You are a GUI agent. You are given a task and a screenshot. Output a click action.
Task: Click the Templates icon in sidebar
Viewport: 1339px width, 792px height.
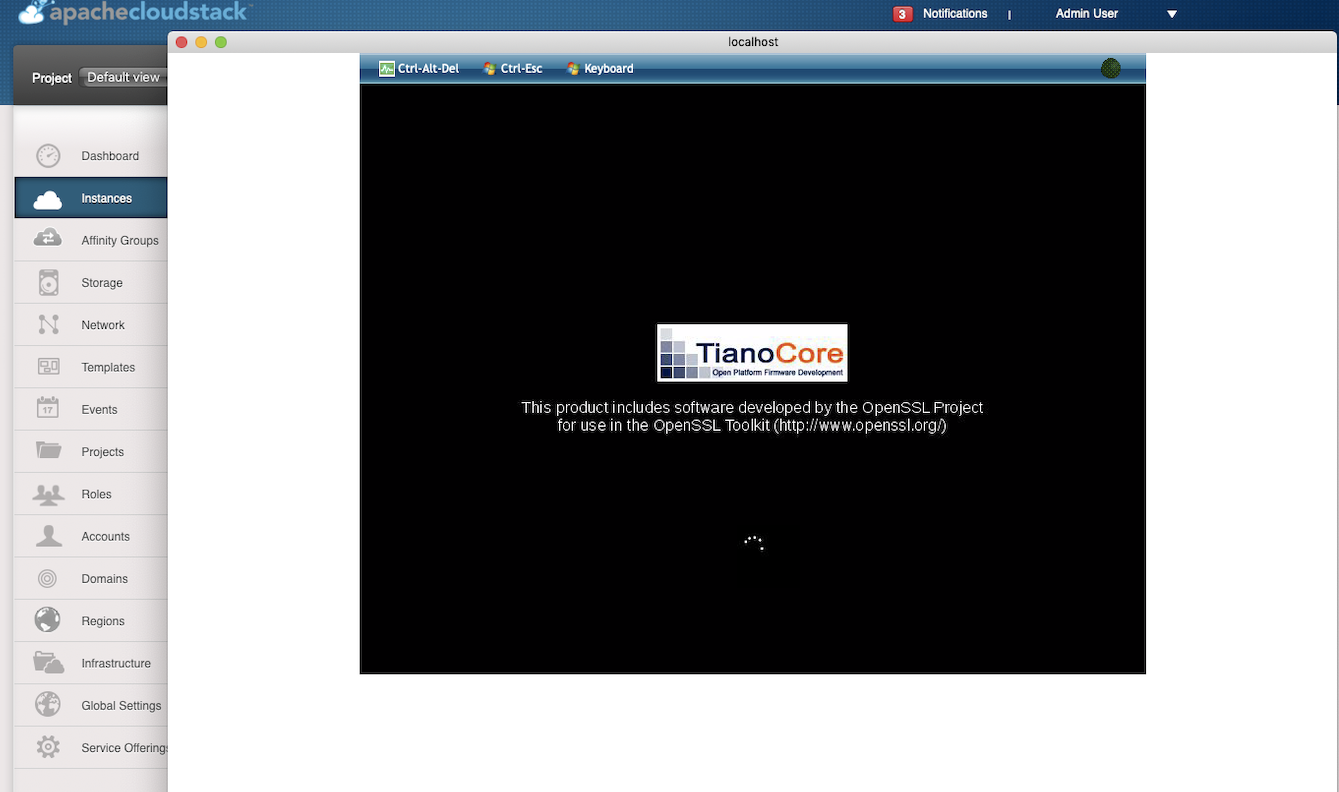pos(48,367)
